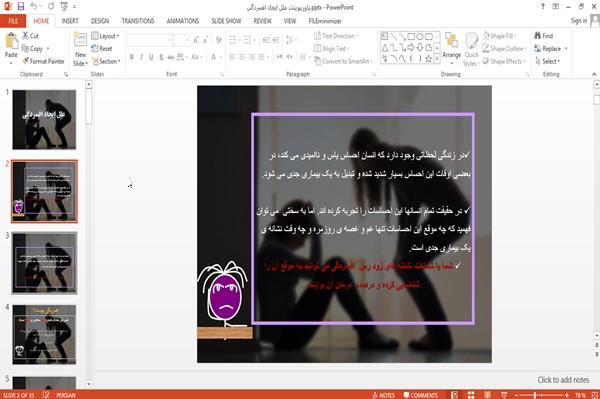Save the presentation with the floppy icon
This screenshot has width=600, height=399.
(x=21, y=7)
